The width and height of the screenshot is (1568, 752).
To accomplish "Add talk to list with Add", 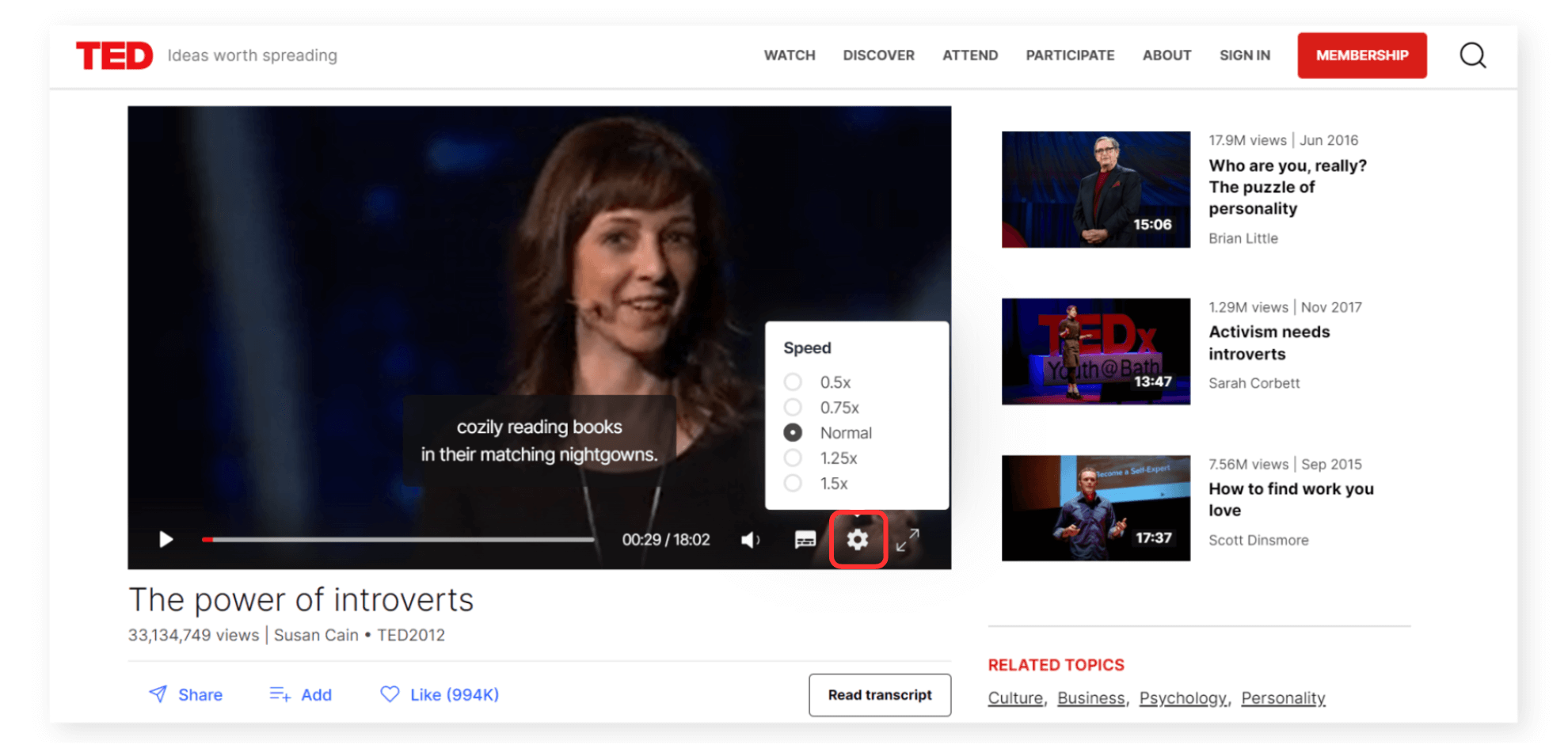I will [x=301, y=694].
